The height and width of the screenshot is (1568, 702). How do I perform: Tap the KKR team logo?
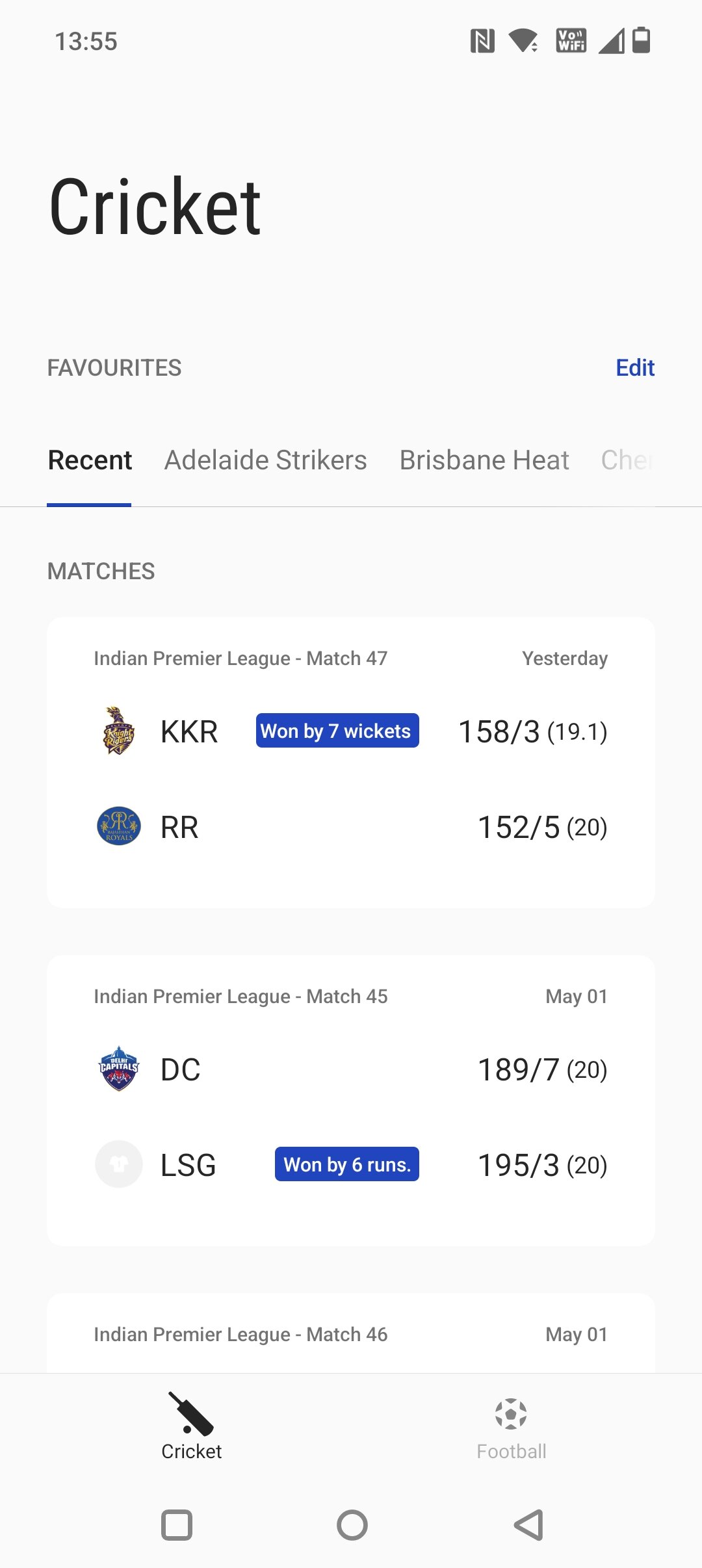coord(119,731)
